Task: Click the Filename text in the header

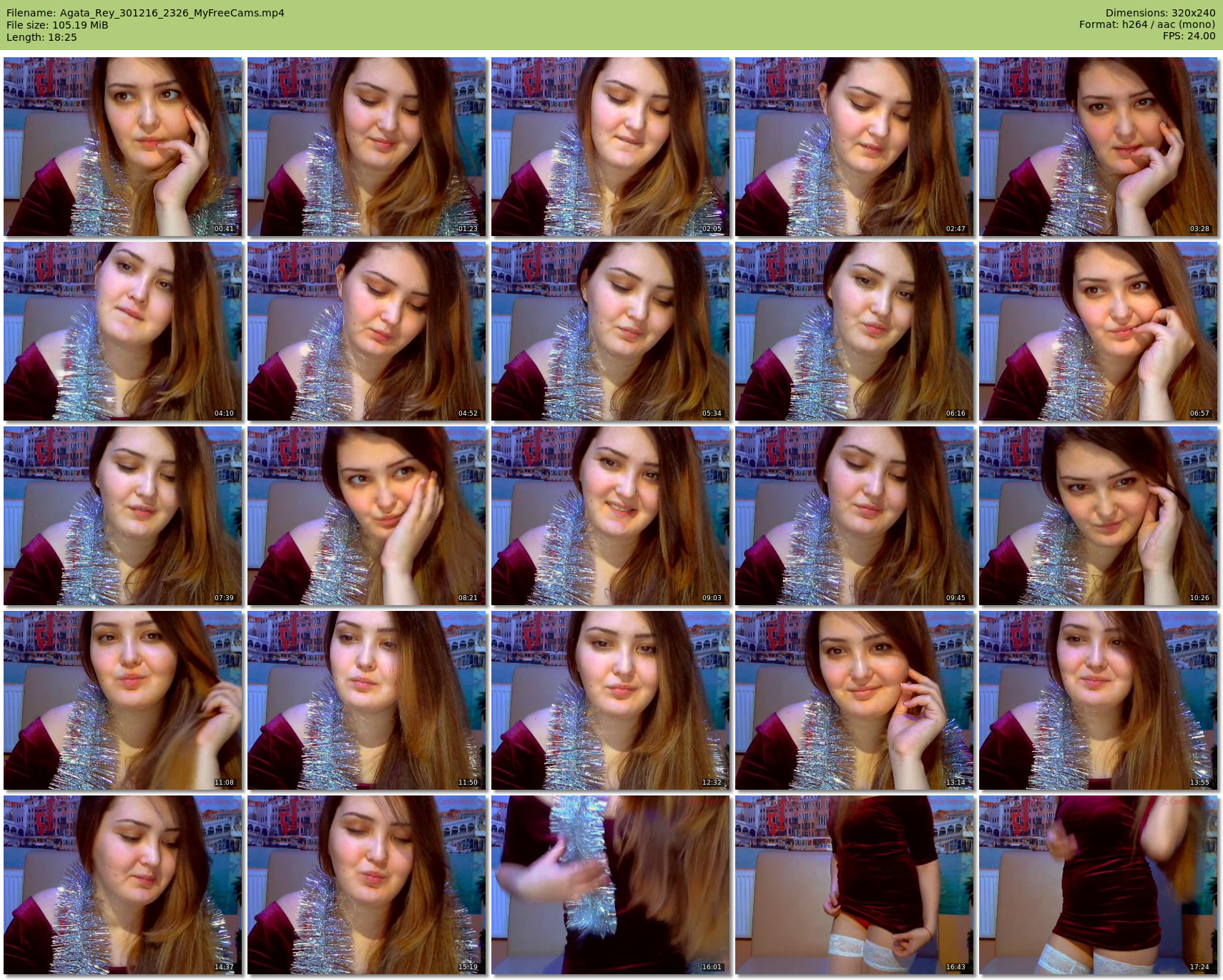Action: (x=145, y=13)
